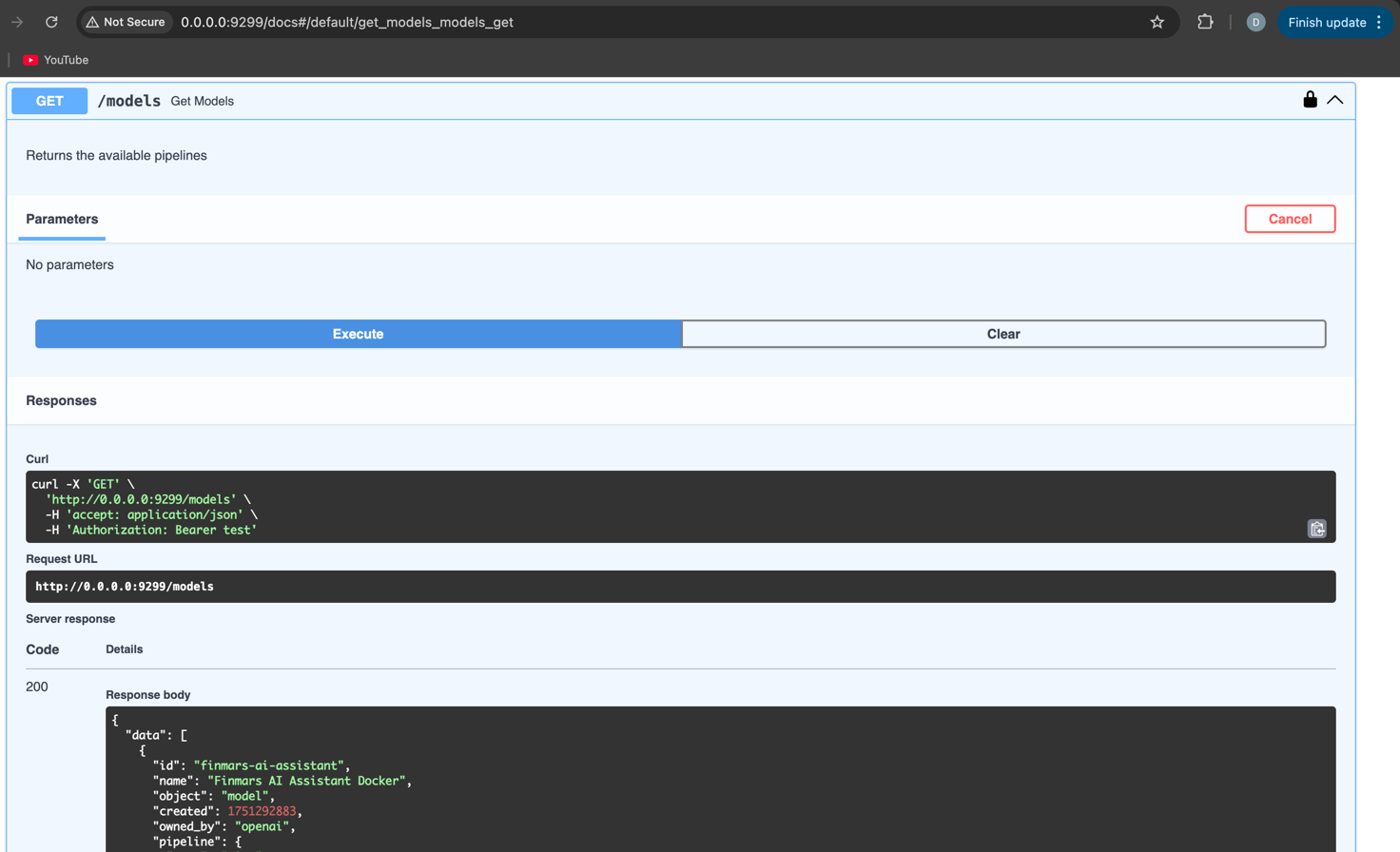
Task: Open the Not Secure site info badge
Action: pyautogui.click(x=126, y=22)
